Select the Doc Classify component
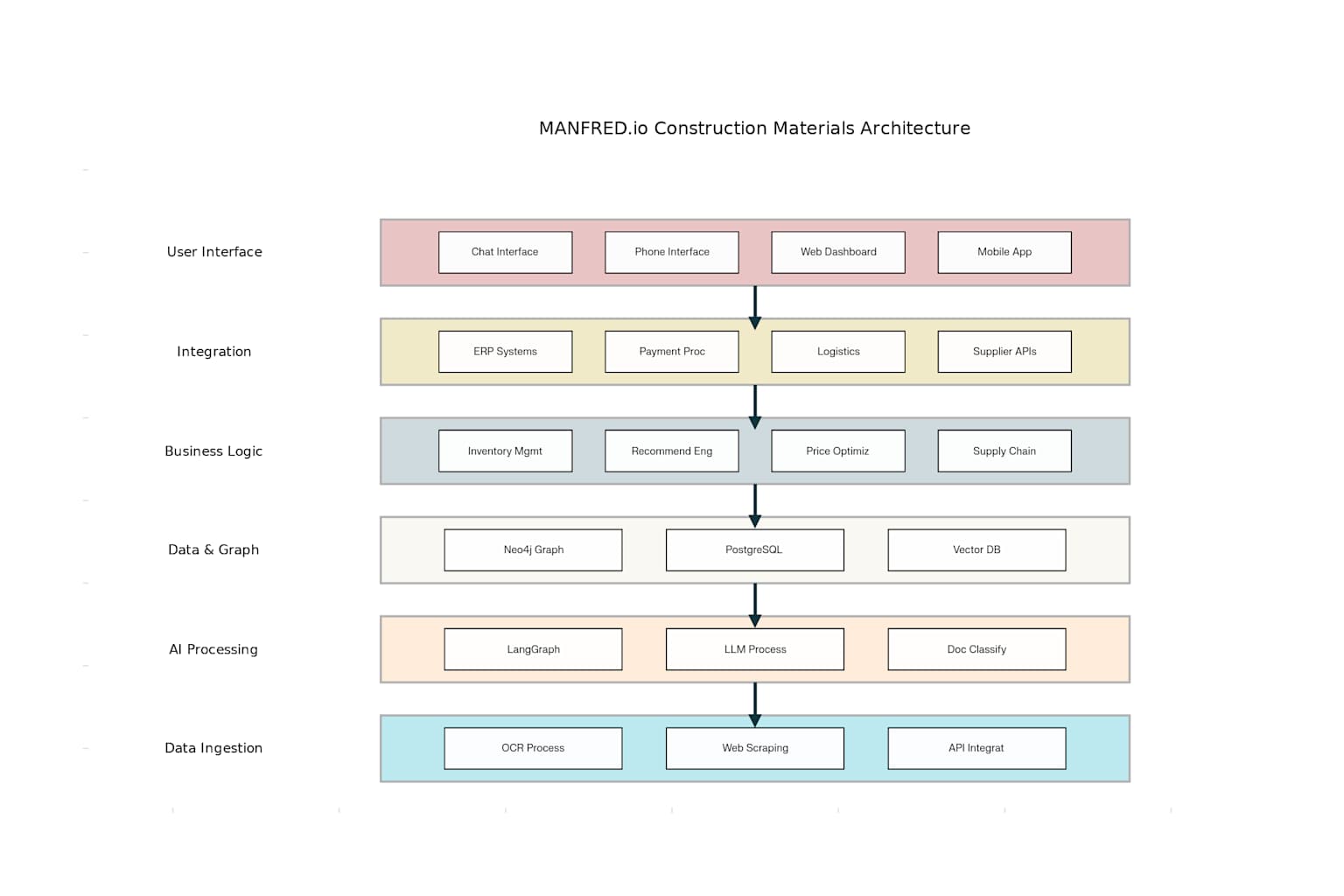This screenshot has height=896, width=1344. tap(976, 649)
